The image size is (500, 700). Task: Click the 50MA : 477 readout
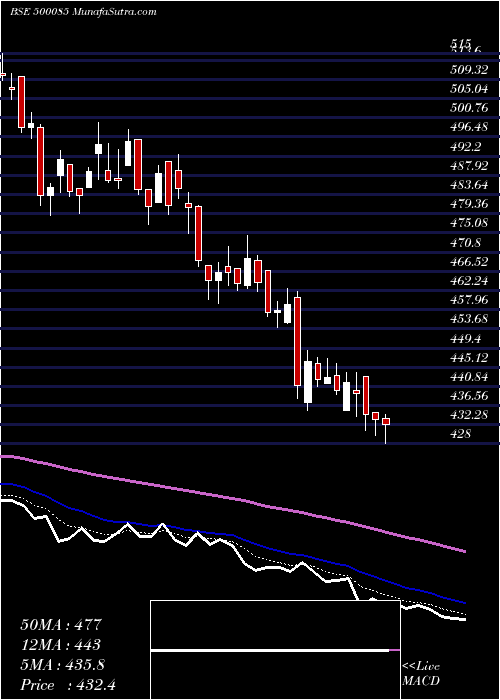(x=62, y=625)
